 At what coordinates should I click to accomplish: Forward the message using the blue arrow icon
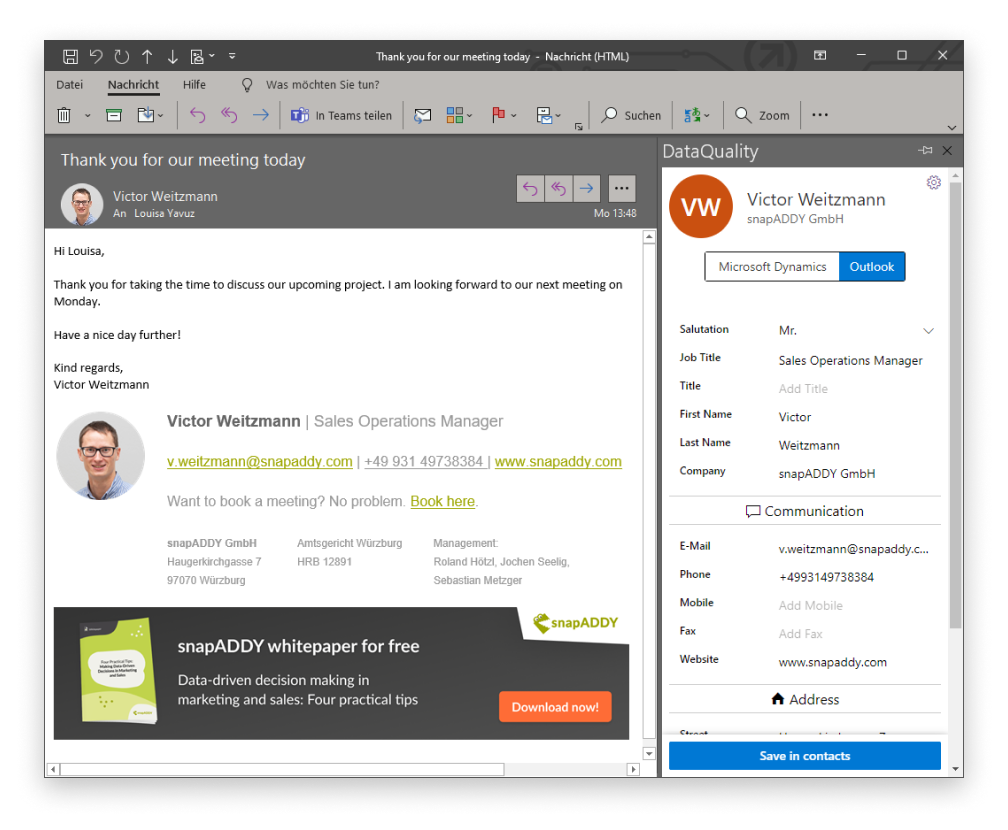point(587,188)
